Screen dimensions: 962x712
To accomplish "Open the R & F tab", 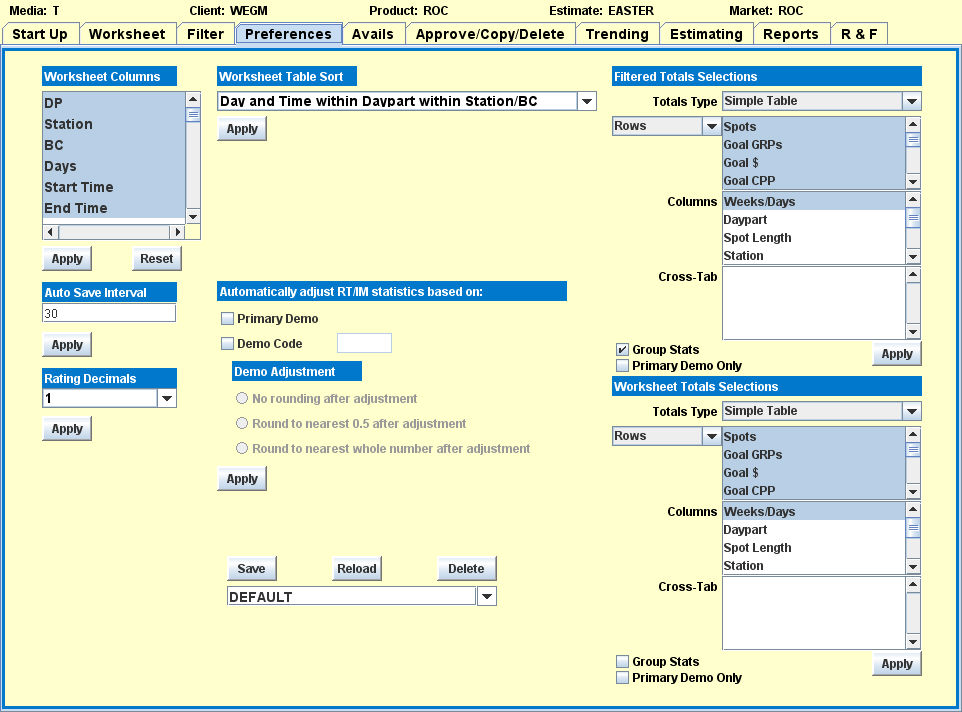I will (x=859, y=34).
